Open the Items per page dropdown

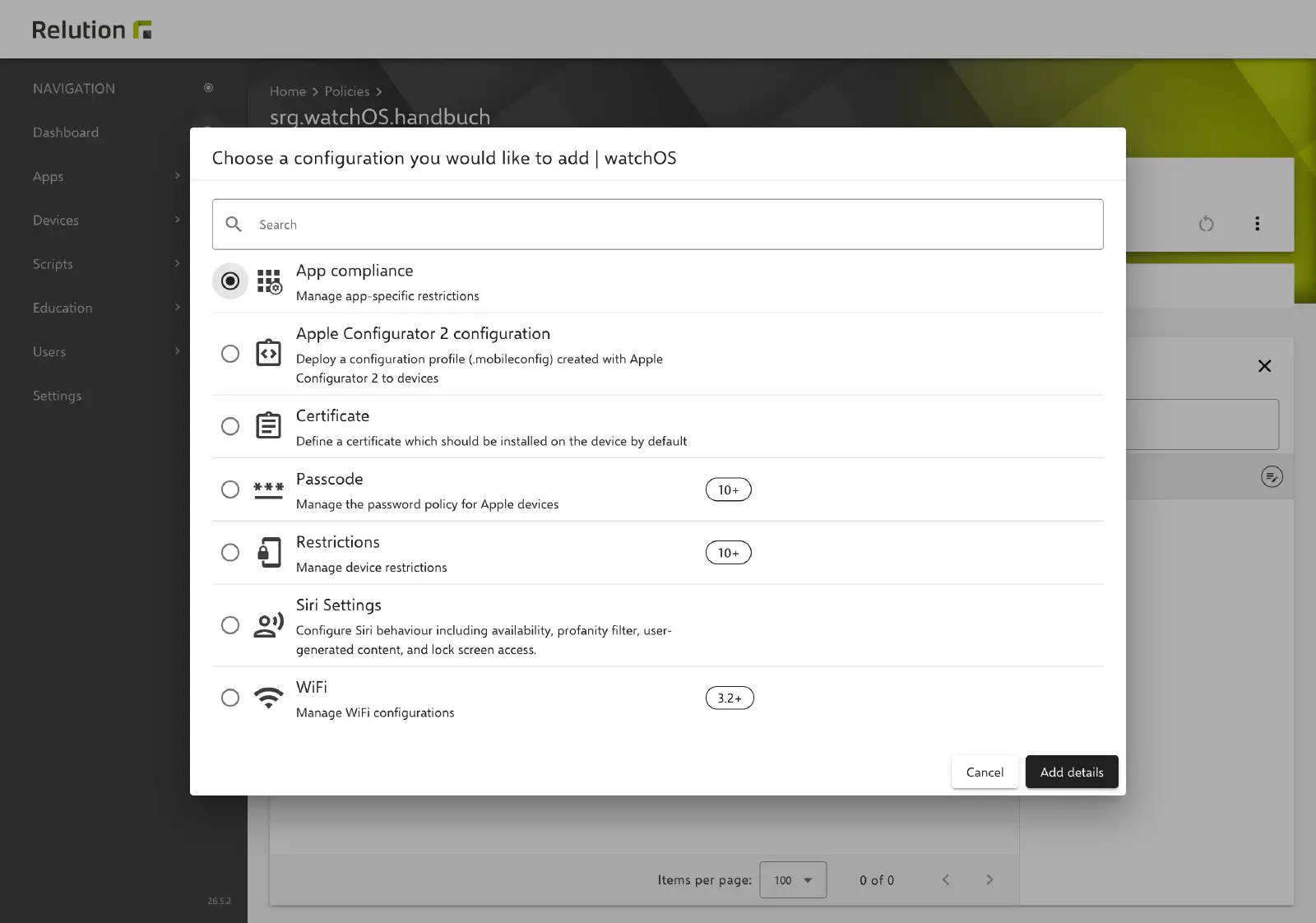(793, 880)
